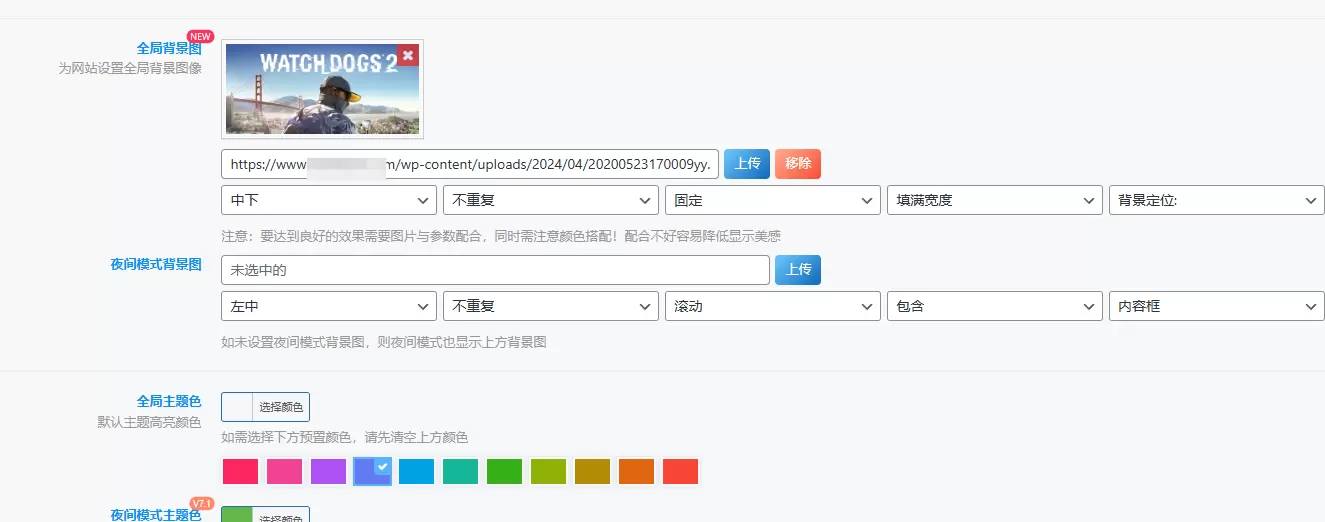The image size is (1325, 522).
Task: Select the red-pink preset color swatch
Action: [x=241, y=471]
